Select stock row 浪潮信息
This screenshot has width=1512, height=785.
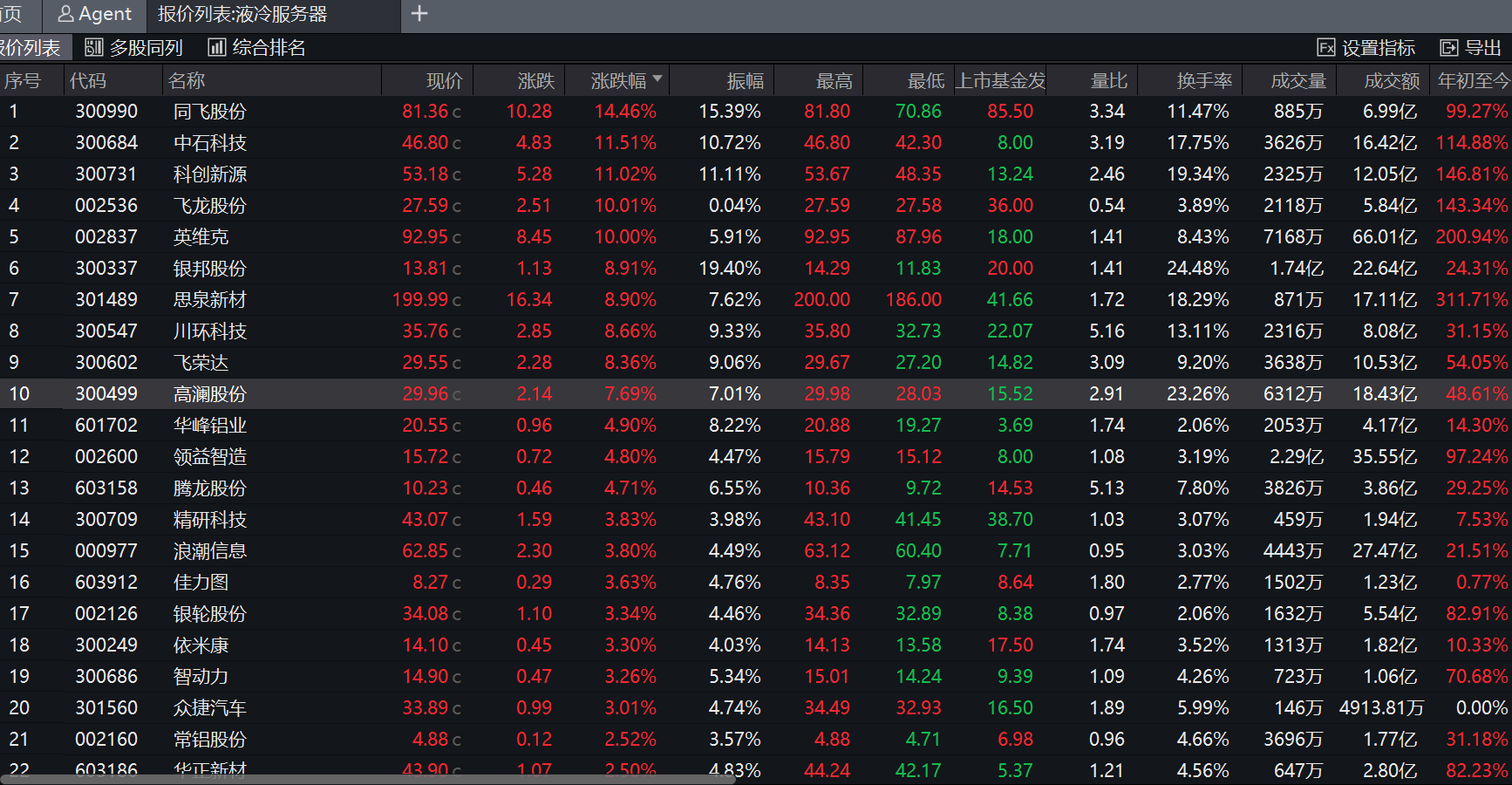click(209, 551)
